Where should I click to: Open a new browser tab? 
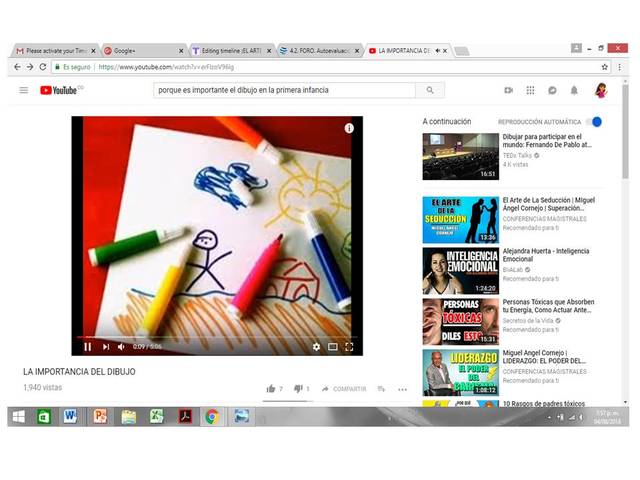(462, 51)
